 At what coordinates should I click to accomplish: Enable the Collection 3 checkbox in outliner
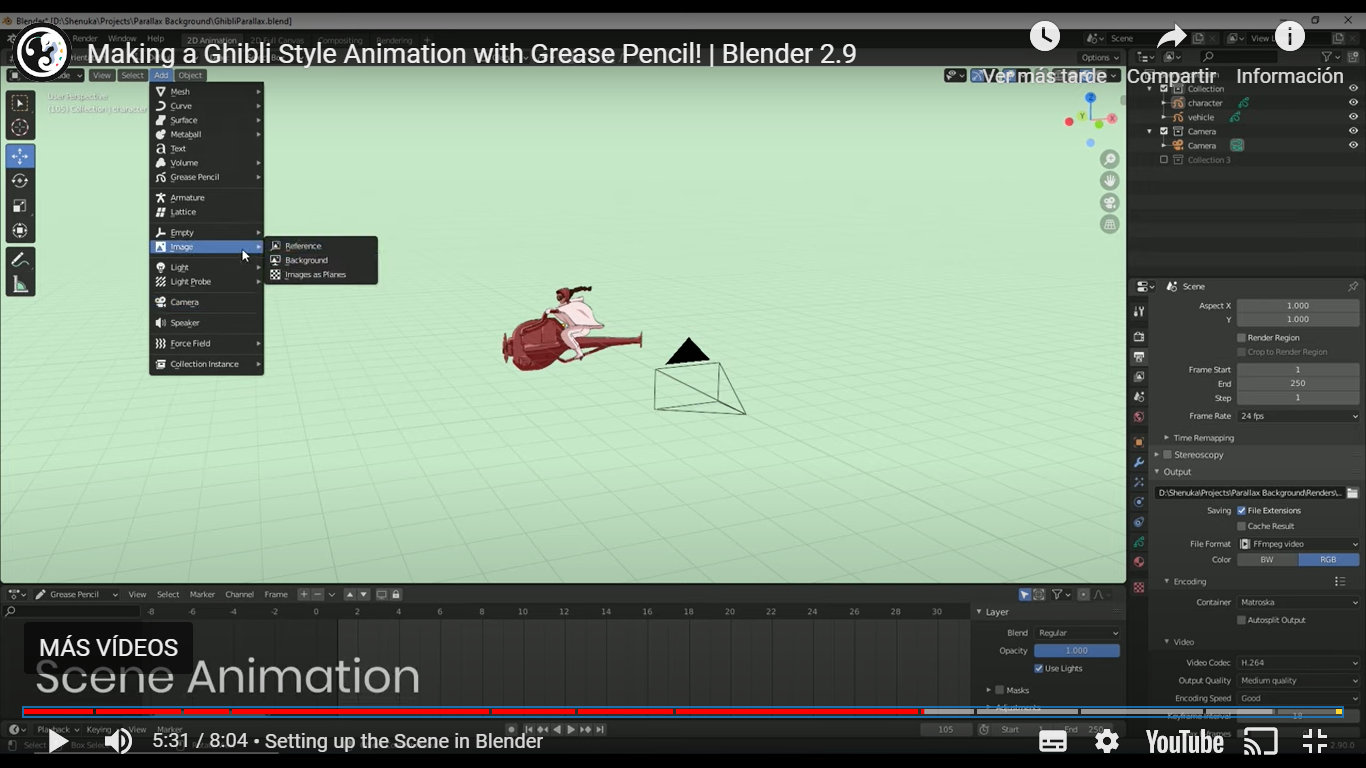click(1164, 160)
